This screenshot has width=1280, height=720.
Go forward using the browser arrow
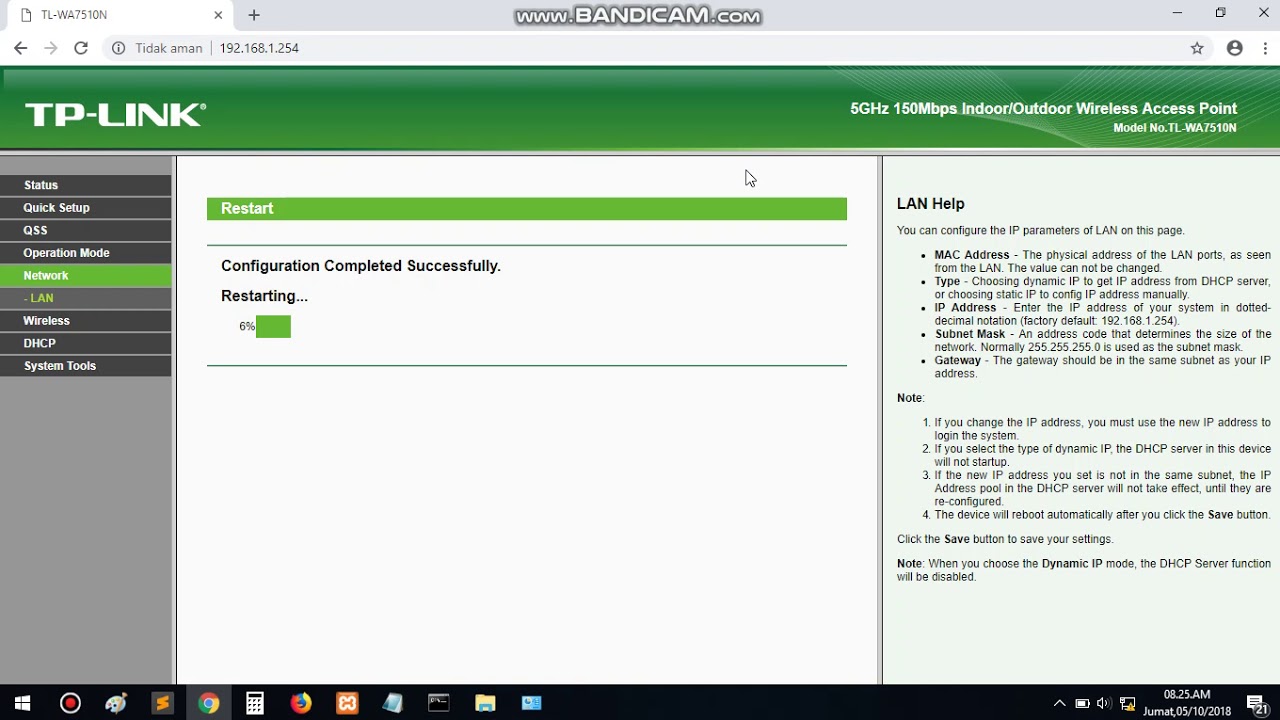pyautogui.click(x=50, y=48)
